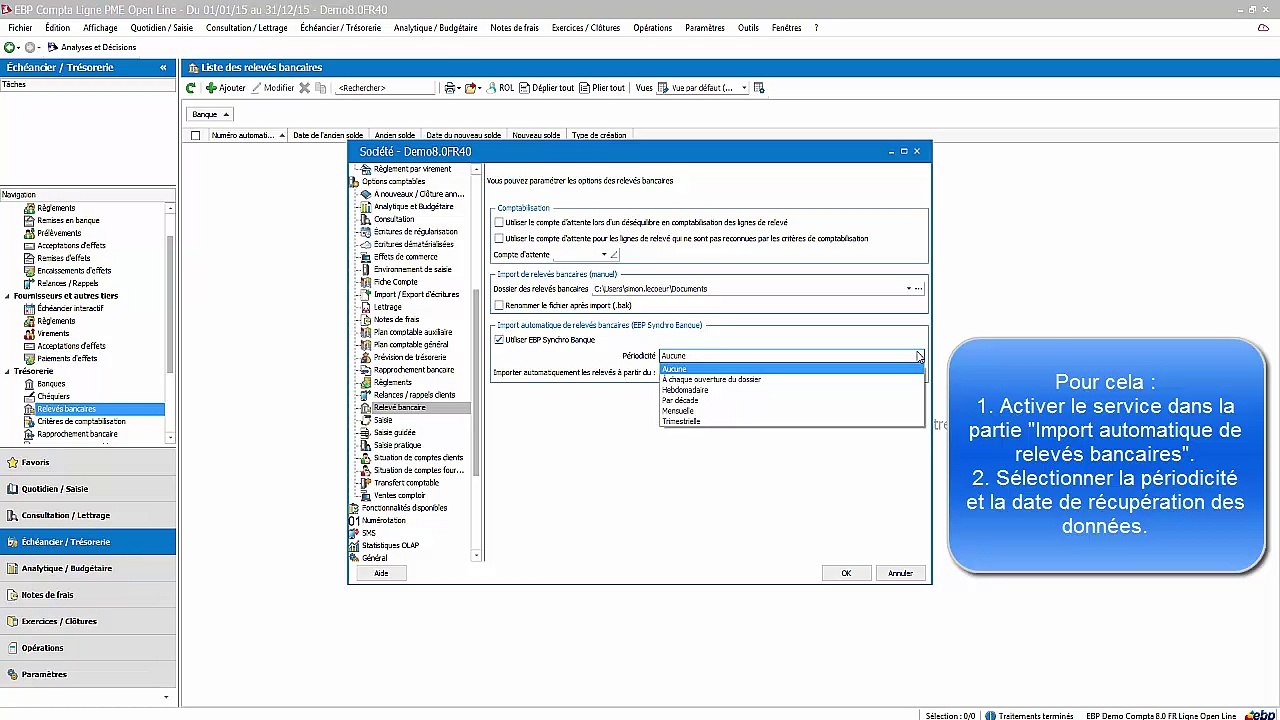
Task: Toggle the select-all checkbox in list header
Action: click(195, 135)
